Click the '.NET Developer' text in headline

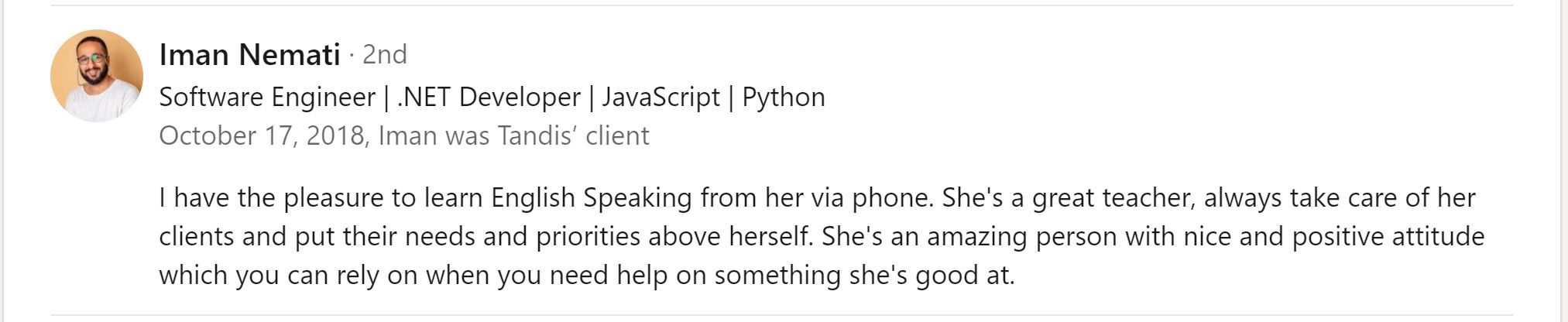(x=489, y=98)
